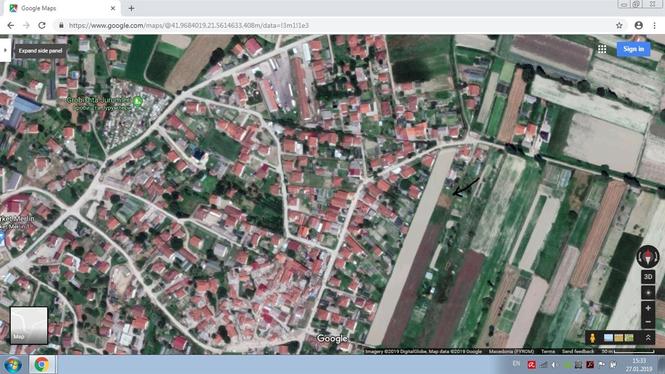Close the Google Maps tab
This screenshot has height=374, width=665.
[x=113, y=8]
